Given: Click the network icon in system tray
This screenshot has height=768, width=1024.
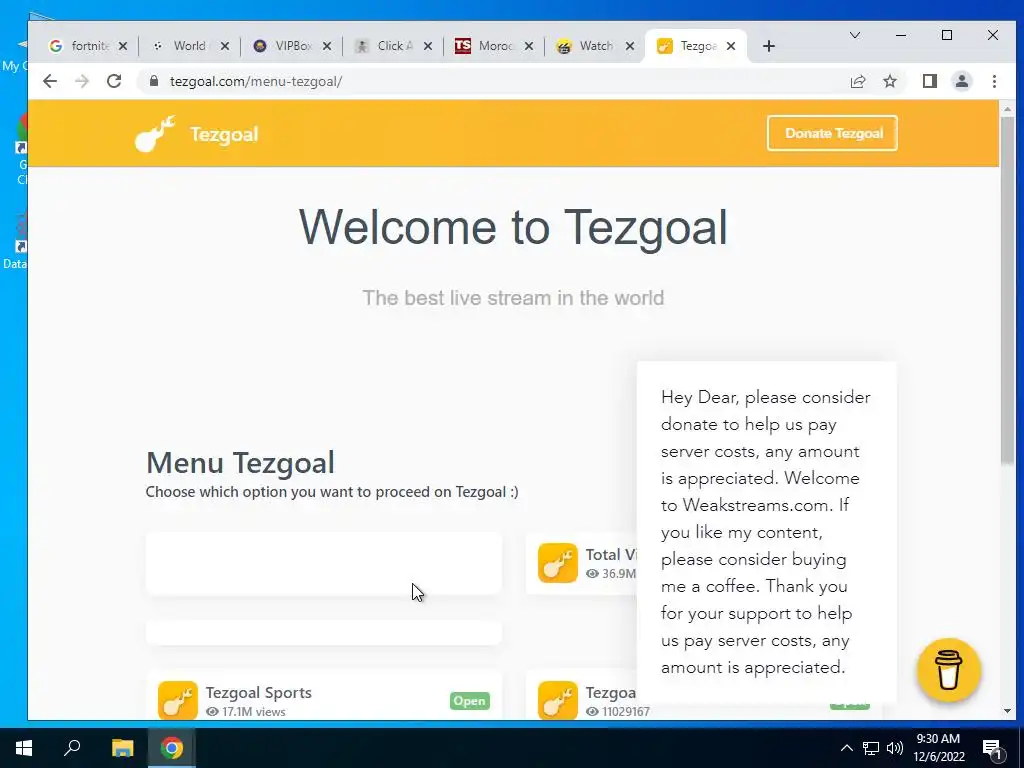Looking at the screenshot, I should (871, 748).
